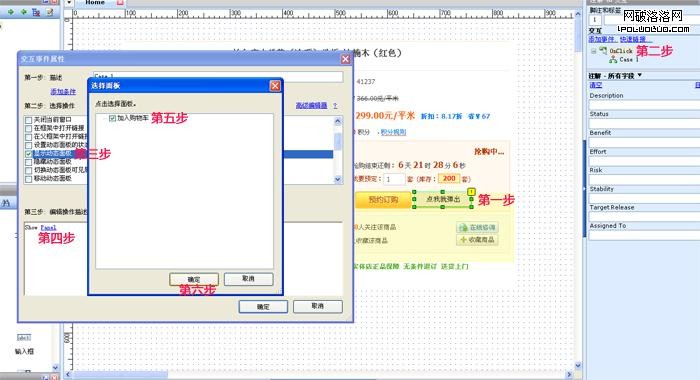
Task: Click the 清空 link in annotations pane
Action: [596, 85]
